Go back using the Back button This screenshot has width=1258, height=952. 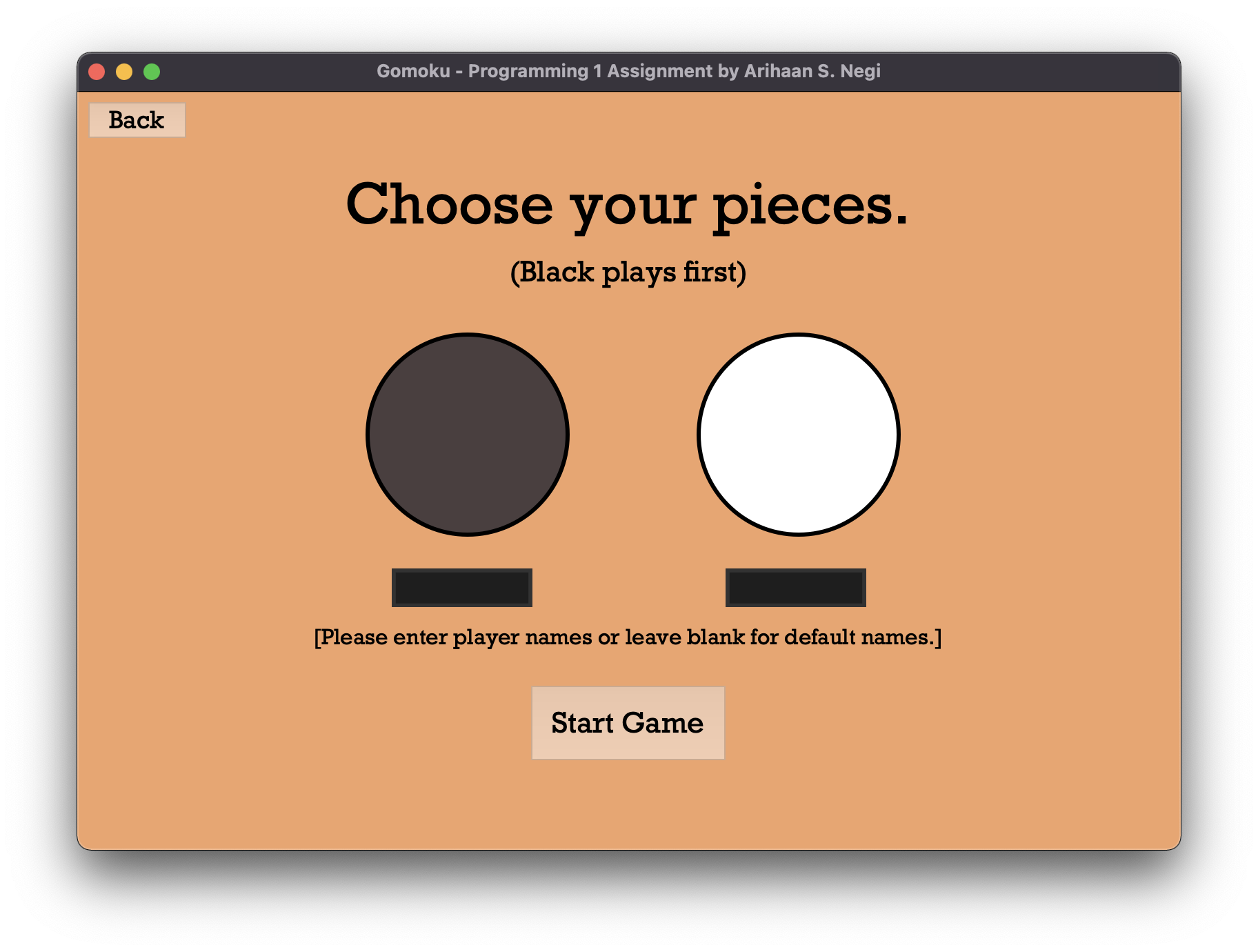(137, 120)
